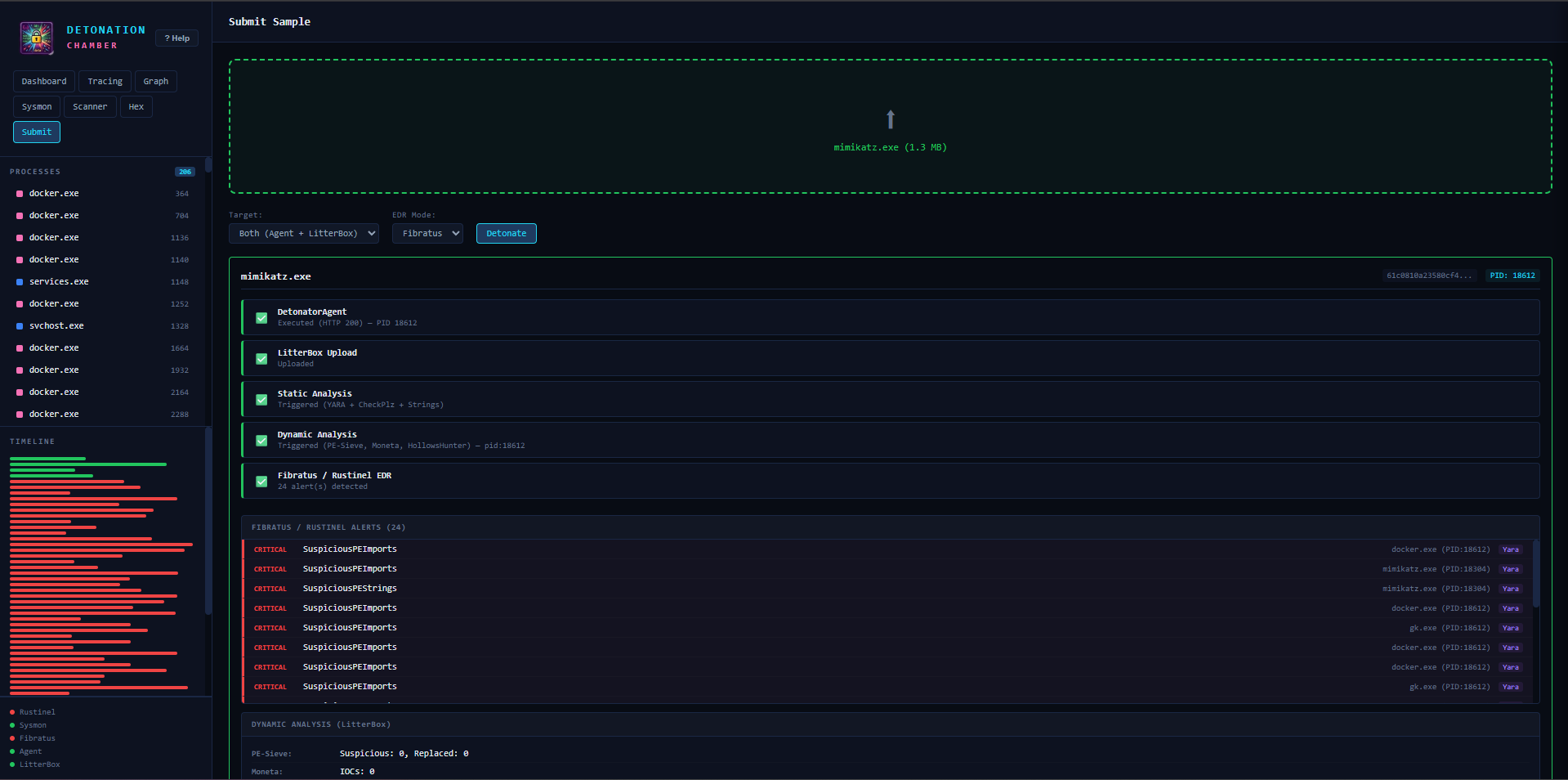1568x780 pixels.
Task: Click the Yara tag on last visible alert
Action: click(1511, 687)
